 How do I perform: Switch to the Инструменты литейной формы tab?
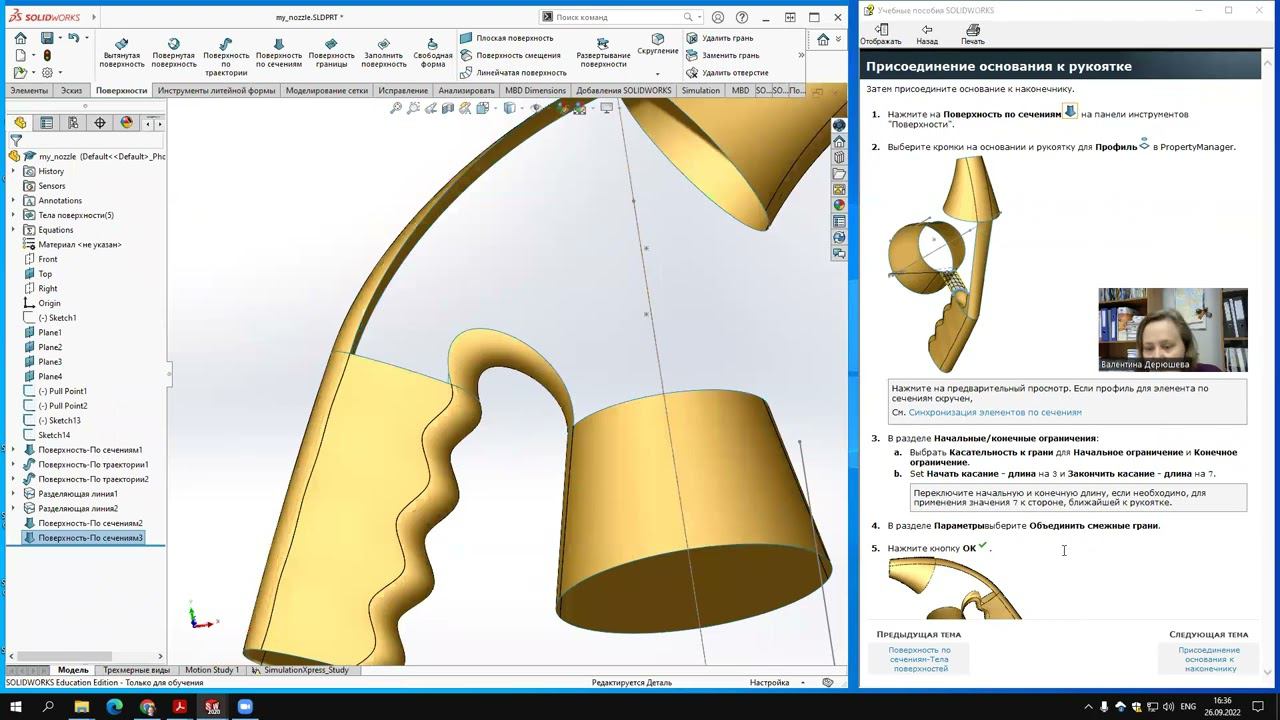(216, 90)
